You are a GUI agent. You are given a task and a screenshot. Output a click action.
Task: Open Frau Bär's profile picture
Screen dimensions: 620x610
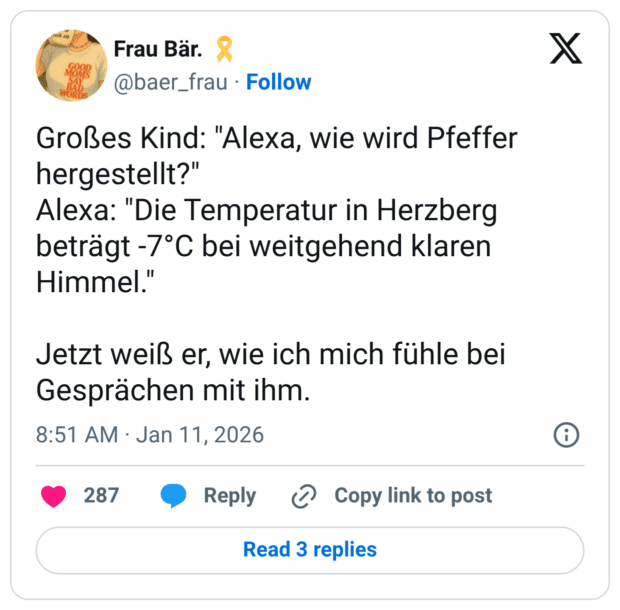[71, 65]
